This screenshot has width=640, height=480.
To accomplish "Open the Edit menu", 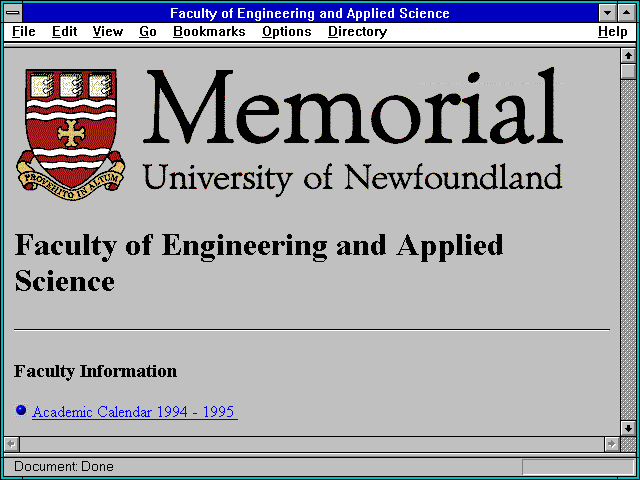I will click(x=64, y=32).
